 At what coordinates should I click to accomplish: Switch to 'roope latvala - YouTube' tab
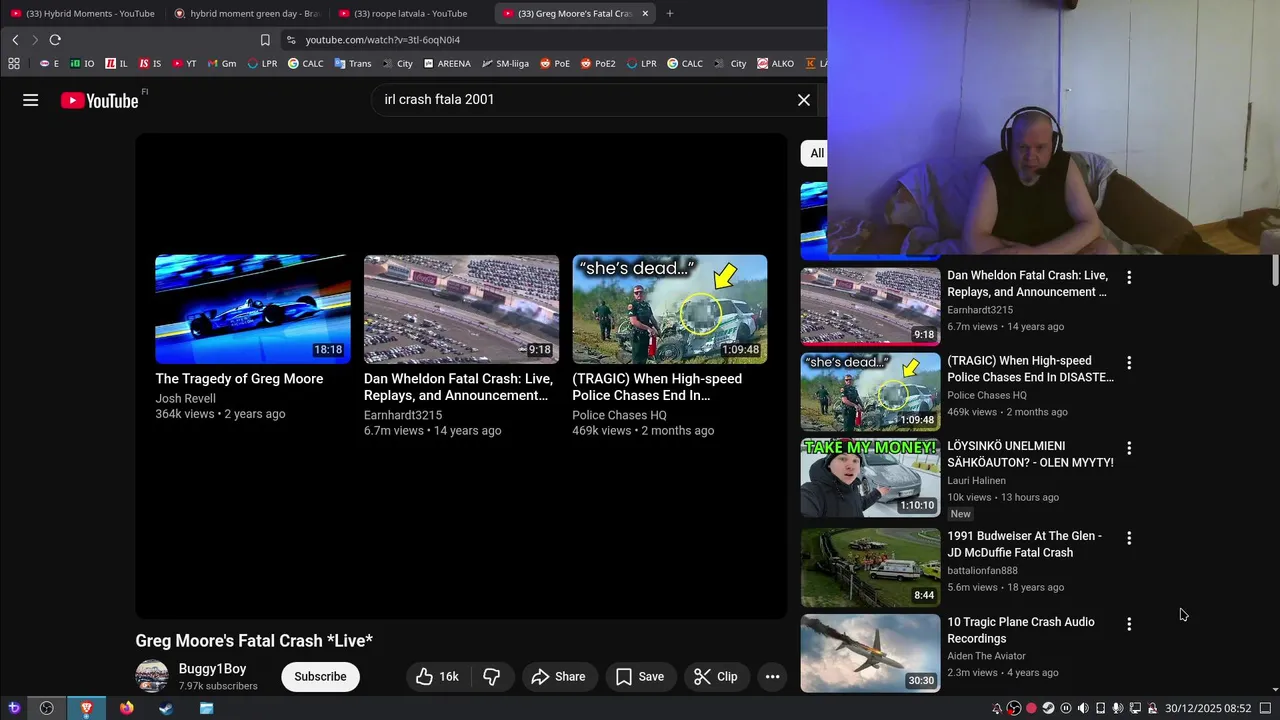click(x=410, y=13)
